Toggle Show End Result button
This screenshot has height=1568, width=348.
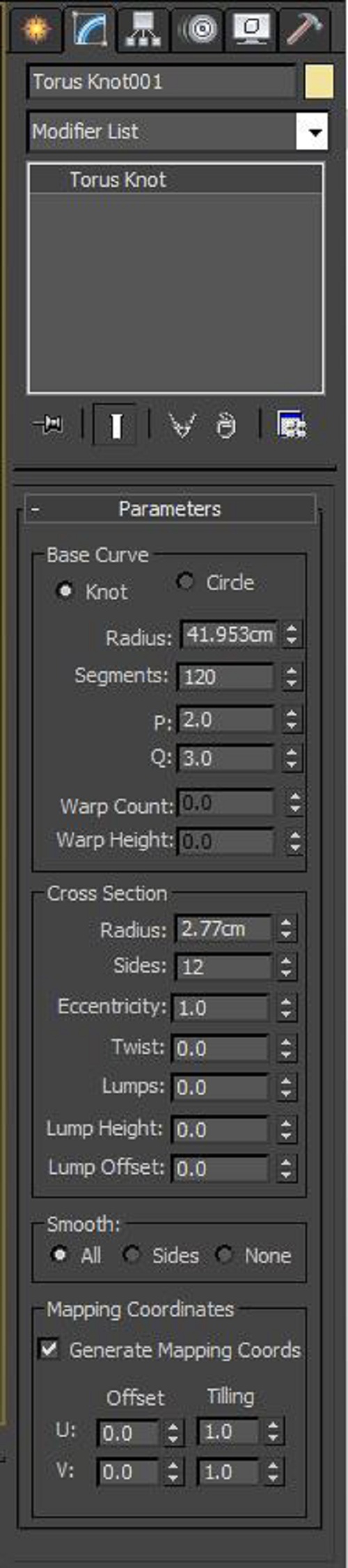click(116, 424)
